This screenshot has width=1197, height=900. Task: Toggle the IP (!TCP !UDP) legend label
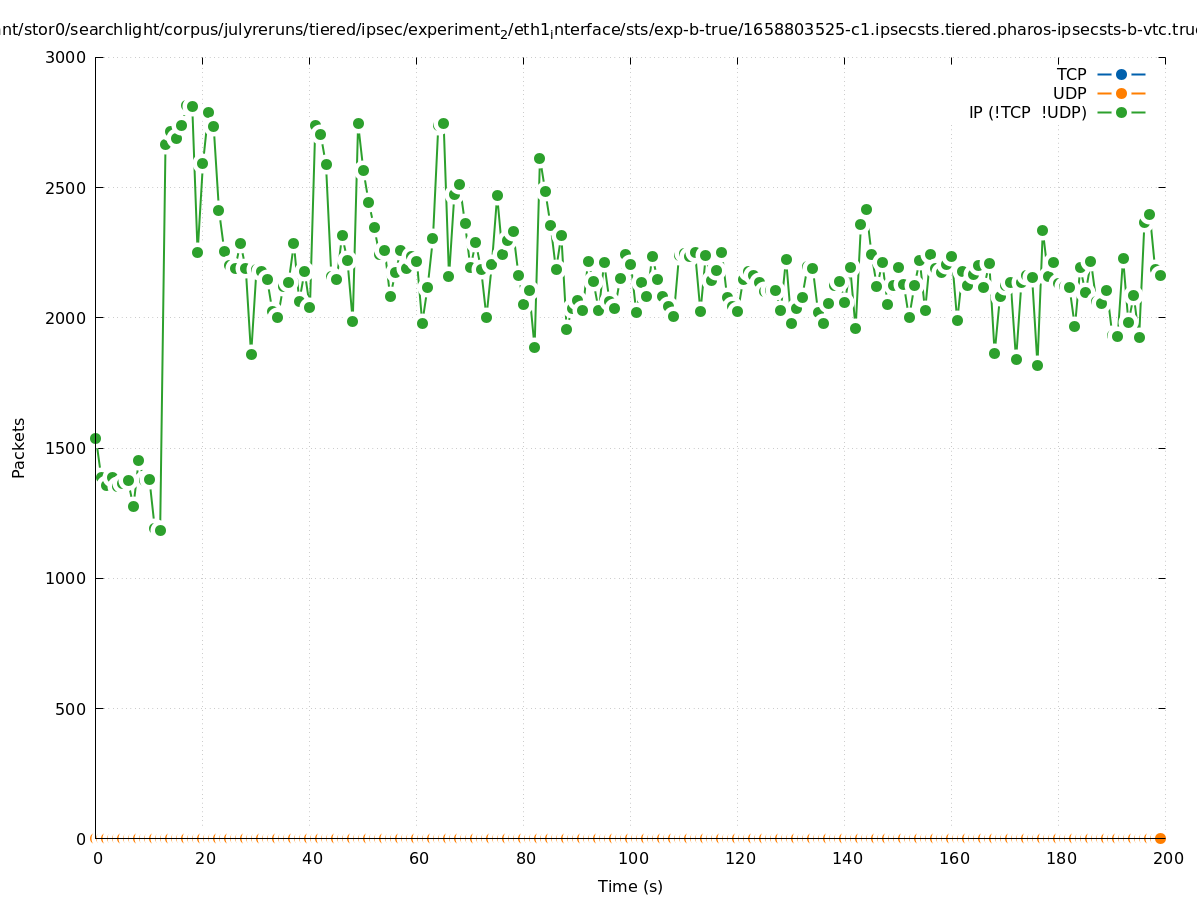click(x=1027, y=112)
